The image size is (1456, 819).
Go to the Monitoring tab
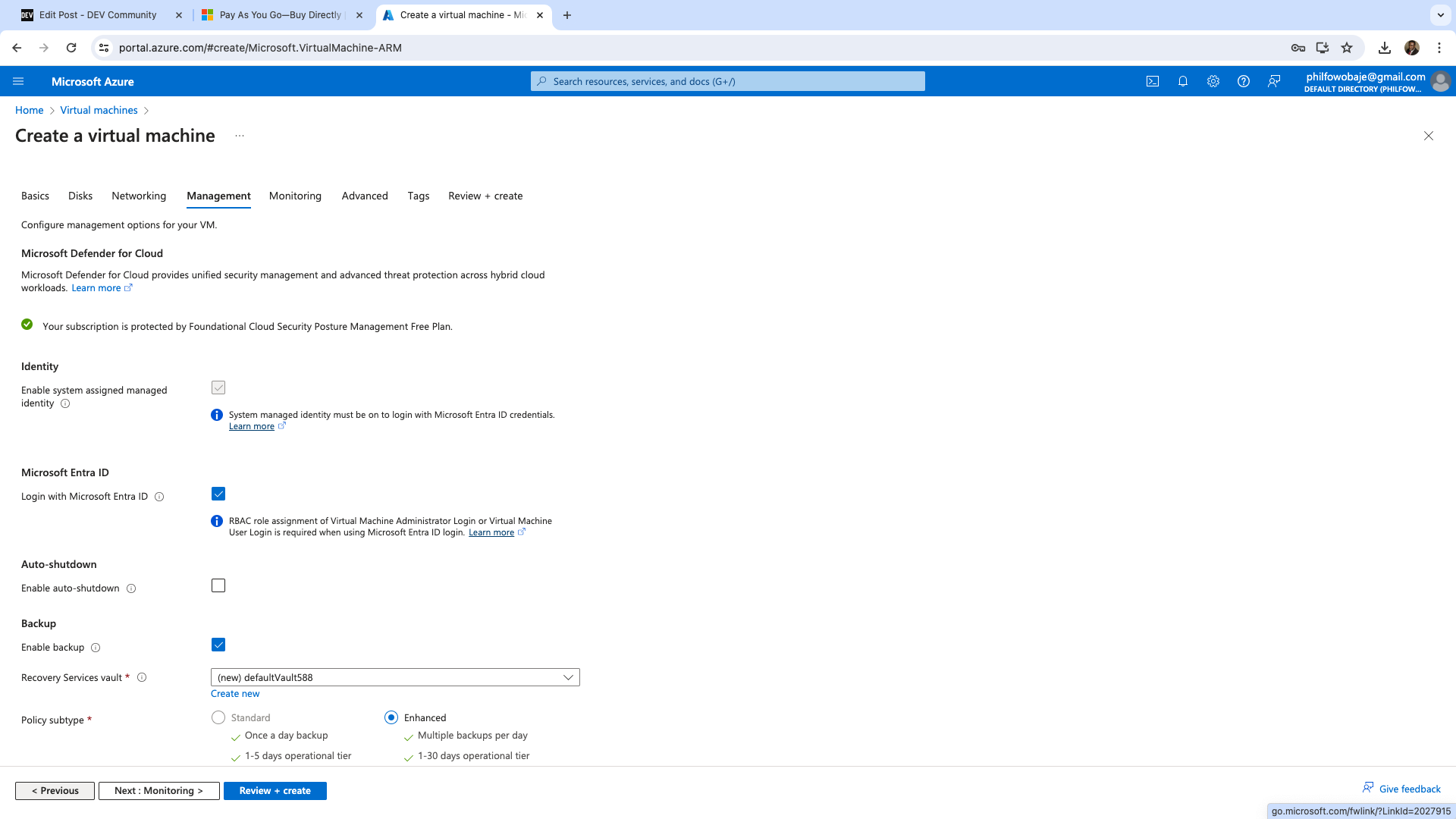tap(295, 196)
